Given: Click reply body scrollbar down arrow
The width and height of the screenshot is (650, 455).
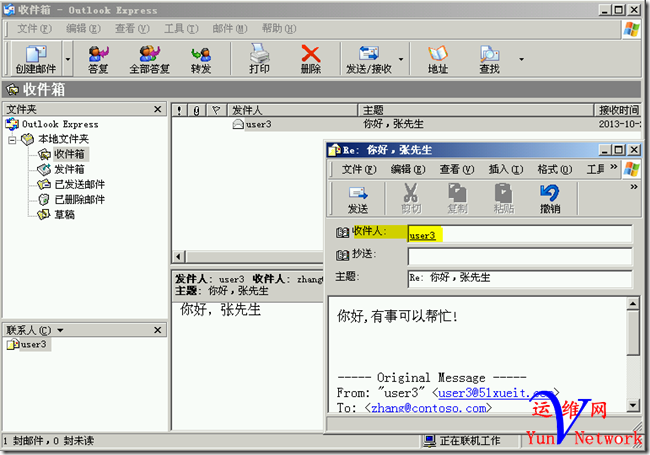Looking at the screenshot, I should point(633,405).
